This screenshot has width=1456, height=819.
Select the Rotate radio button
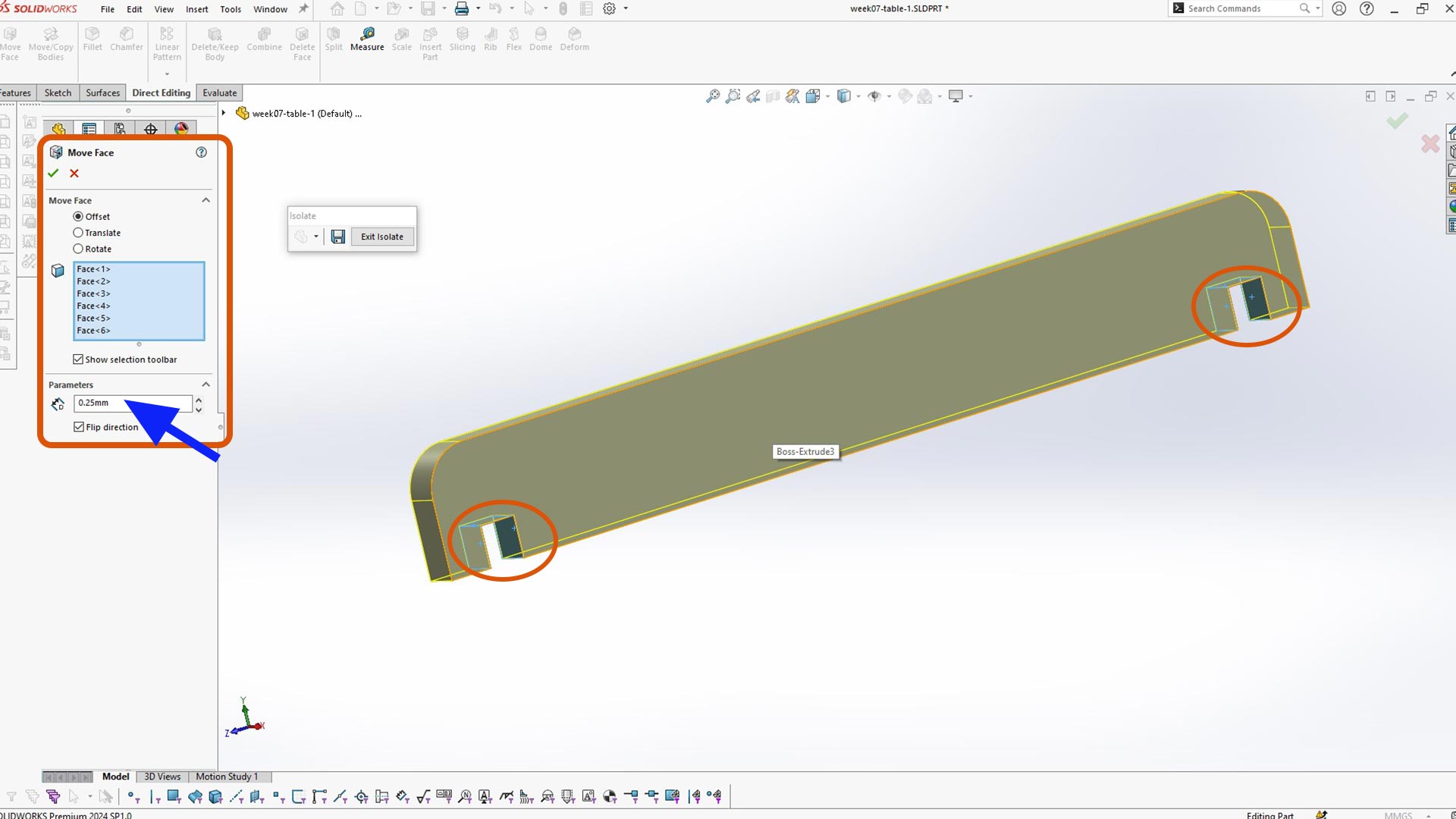point(78,249)
